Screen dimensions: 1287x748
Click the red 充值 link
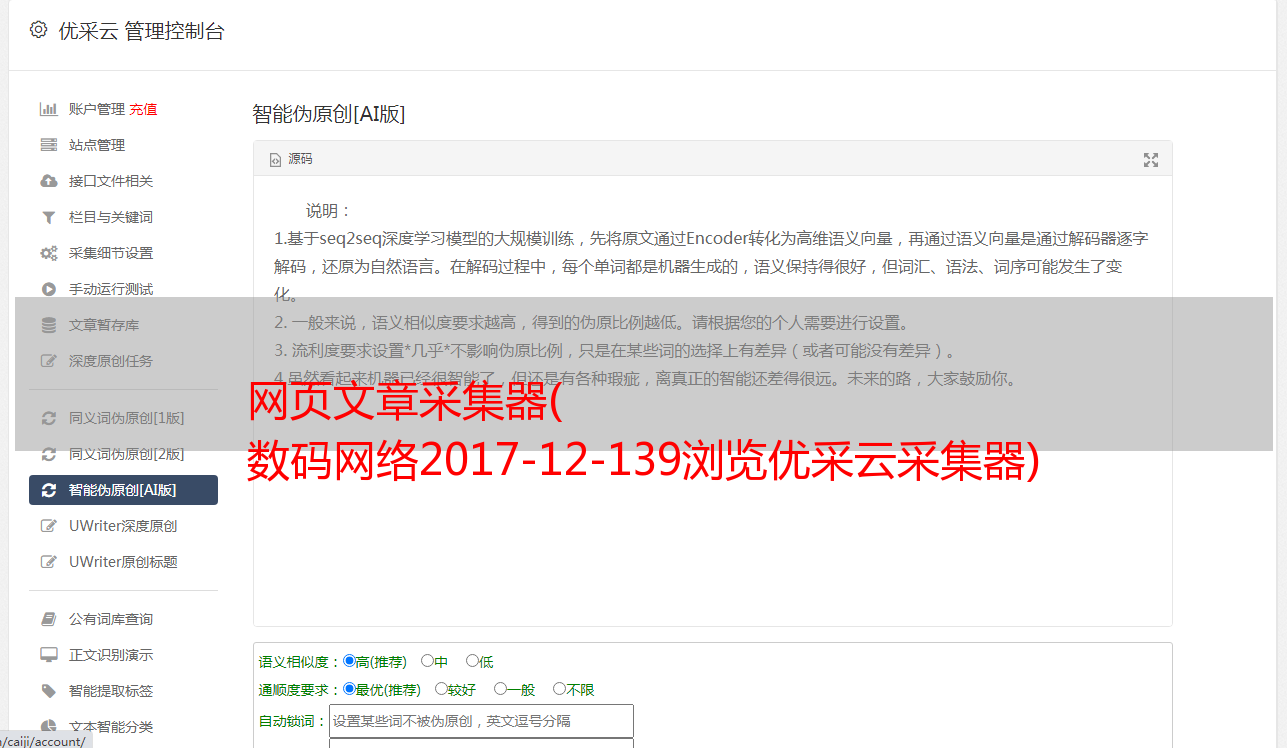[143, 109]
